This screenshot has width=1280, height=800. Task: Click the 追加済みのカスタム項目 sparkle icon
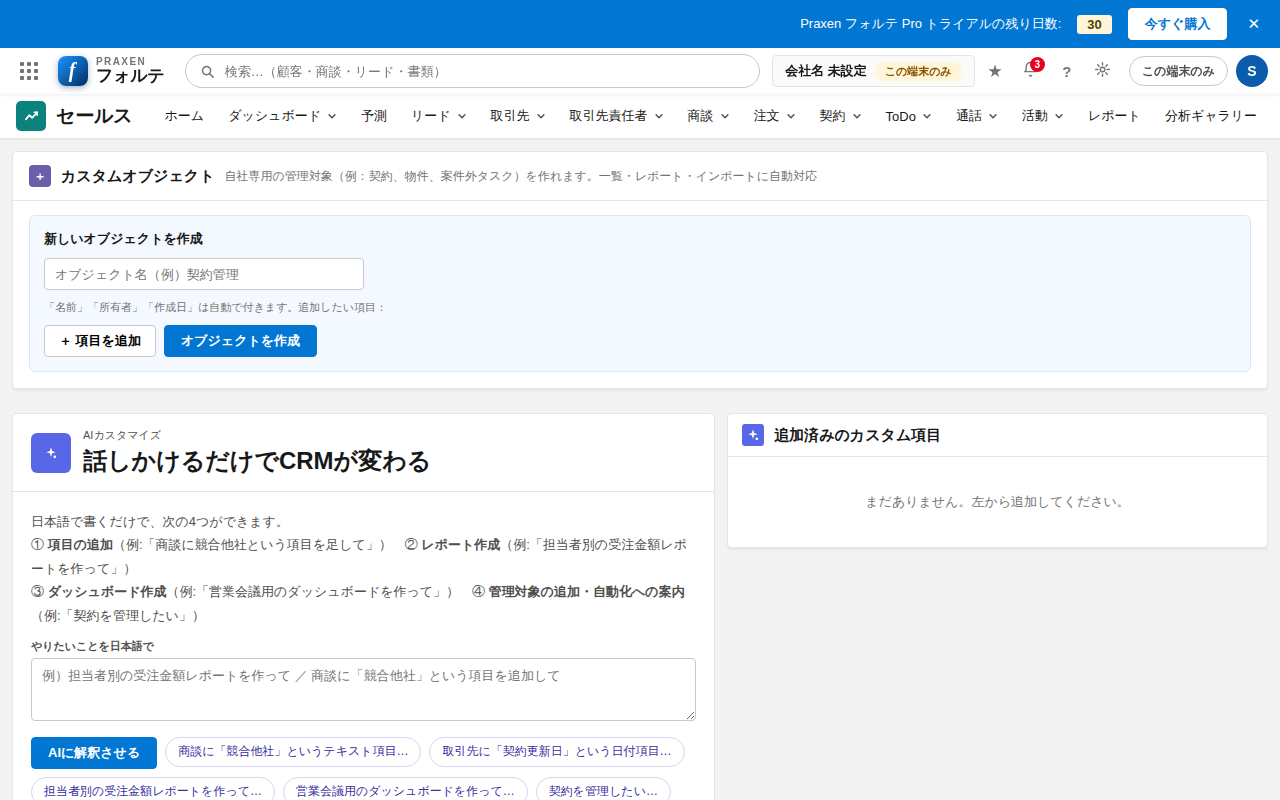[753, 435]
